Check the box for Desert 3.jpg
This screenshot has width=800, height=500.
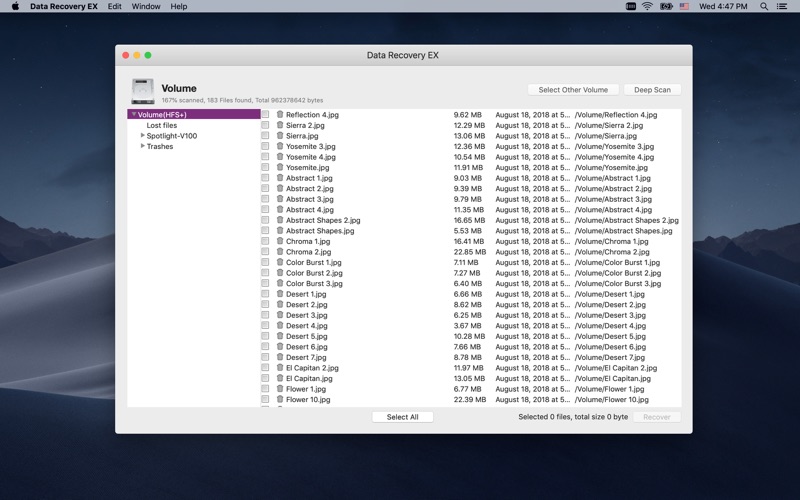[x=265, y=315]
